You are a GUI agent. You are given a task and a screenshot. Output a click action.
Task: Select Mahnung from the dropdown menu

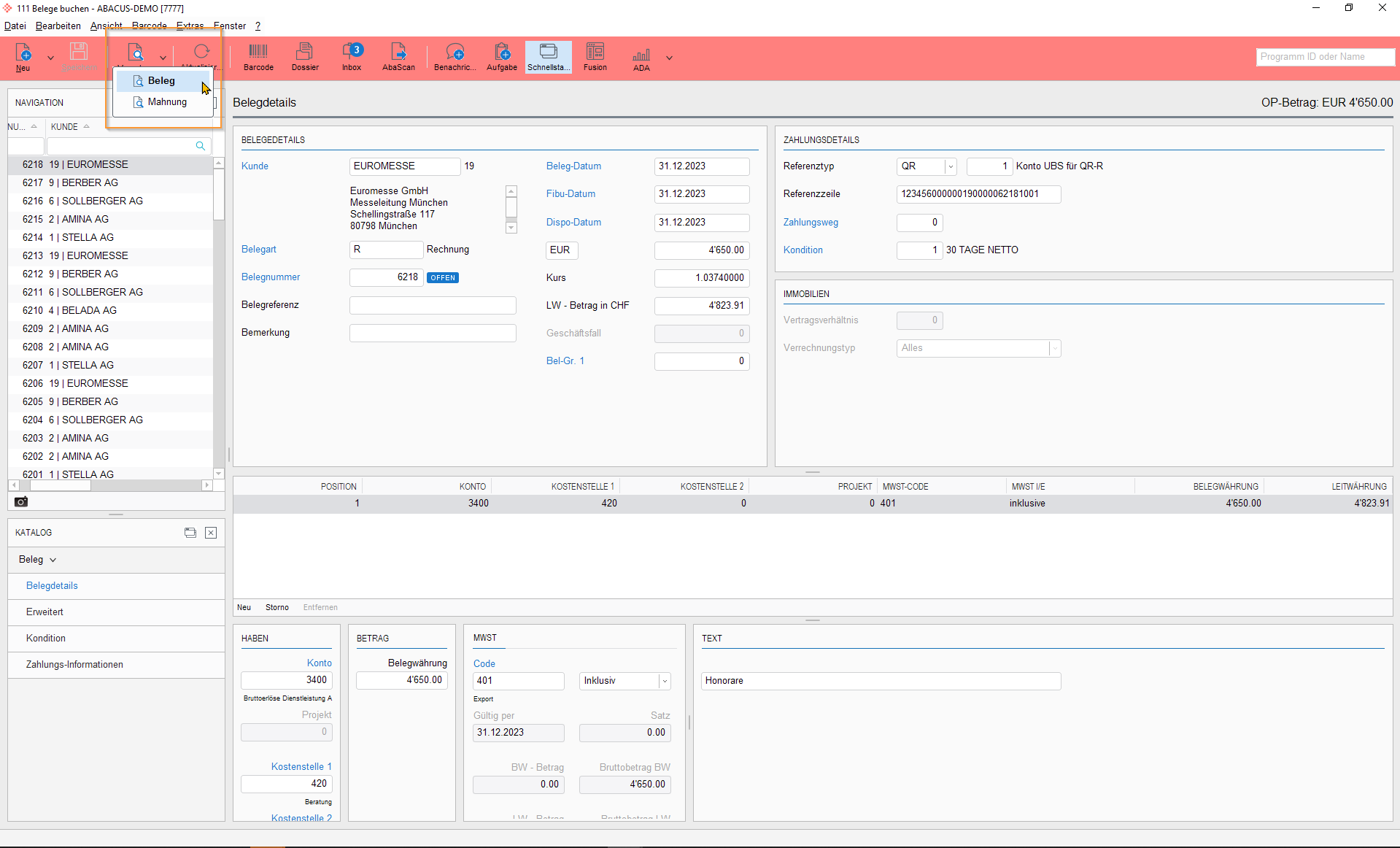166,102
